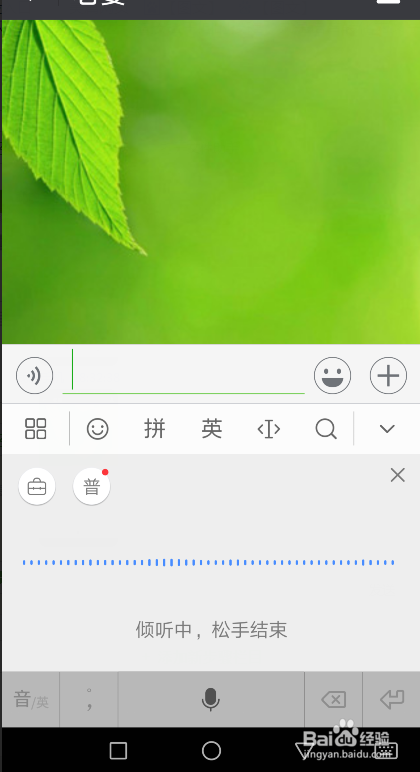Open the emoji smiley picker in chat bar
The width and height of the screenshot is (420, 772).
(332, 376)
